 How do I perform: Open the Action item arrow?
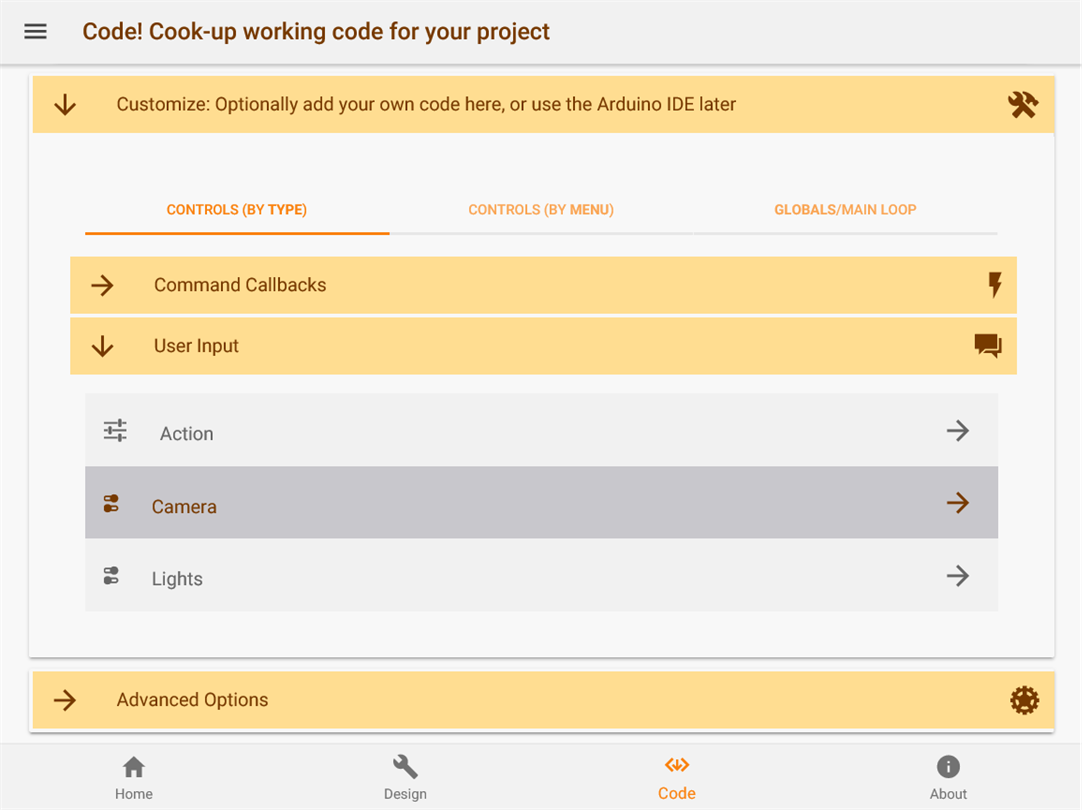click(x=957, y=431)
